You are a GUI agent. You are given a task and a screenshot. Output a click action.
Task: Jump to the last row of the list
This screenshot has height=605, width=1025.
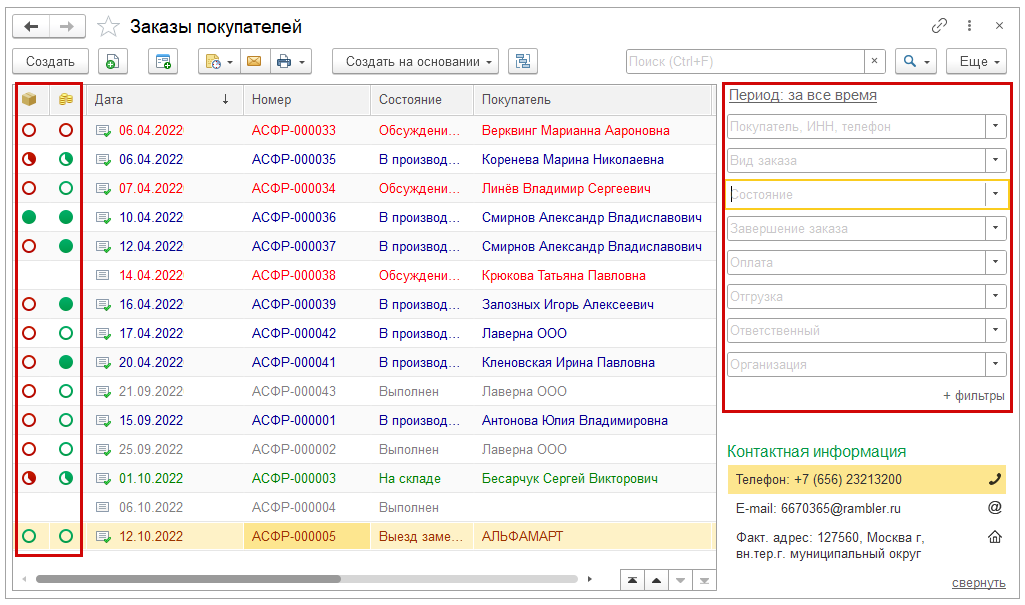point(704,580)
